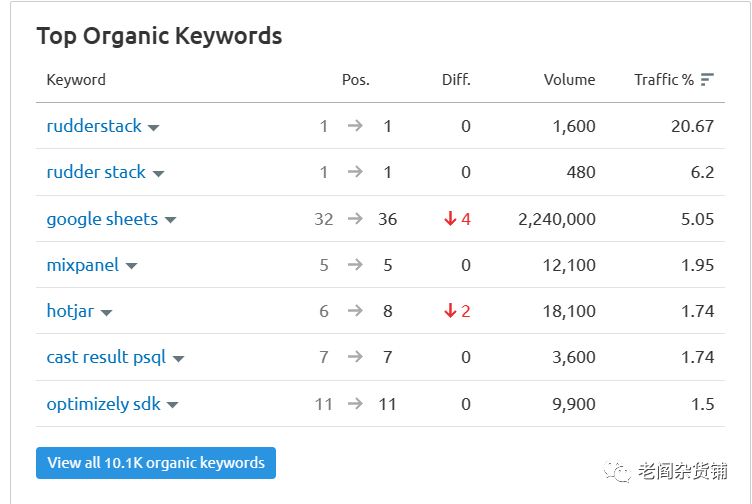Open dropdown arrow beside cast result psql
The image size is (752, 504).
pos(178,359)
